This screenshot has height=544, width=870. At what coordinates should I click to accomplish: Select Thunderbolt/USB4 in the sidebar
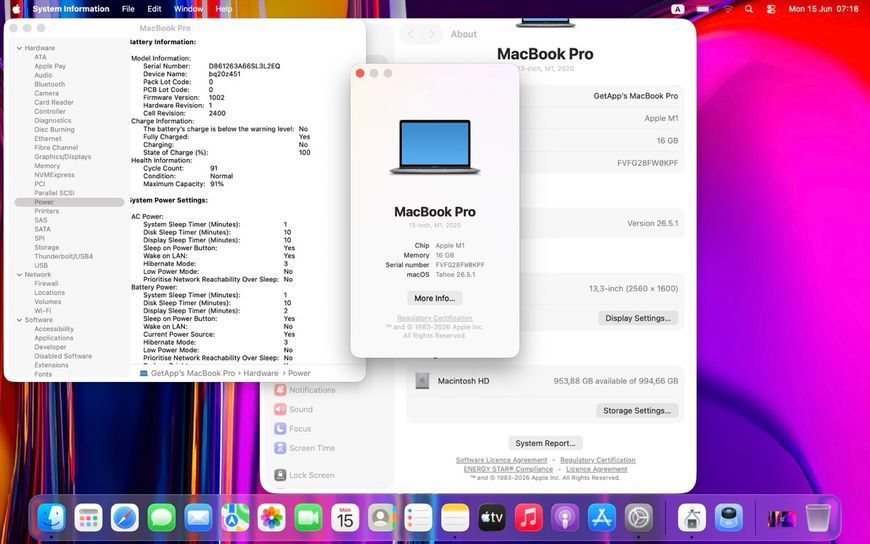[x=64, y=256]
